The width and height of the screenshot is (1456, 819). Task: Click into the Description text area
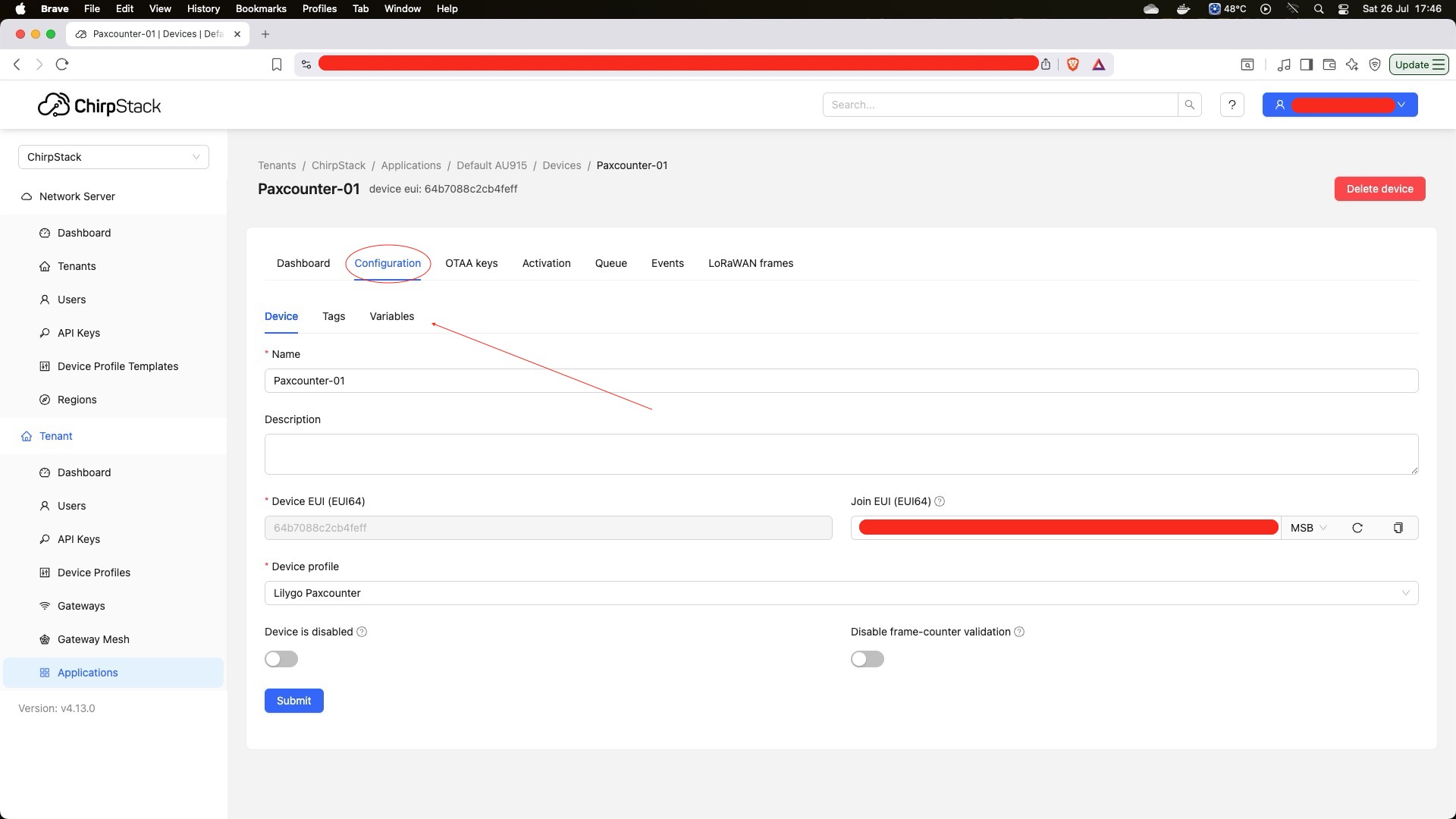tap(840, 453)
